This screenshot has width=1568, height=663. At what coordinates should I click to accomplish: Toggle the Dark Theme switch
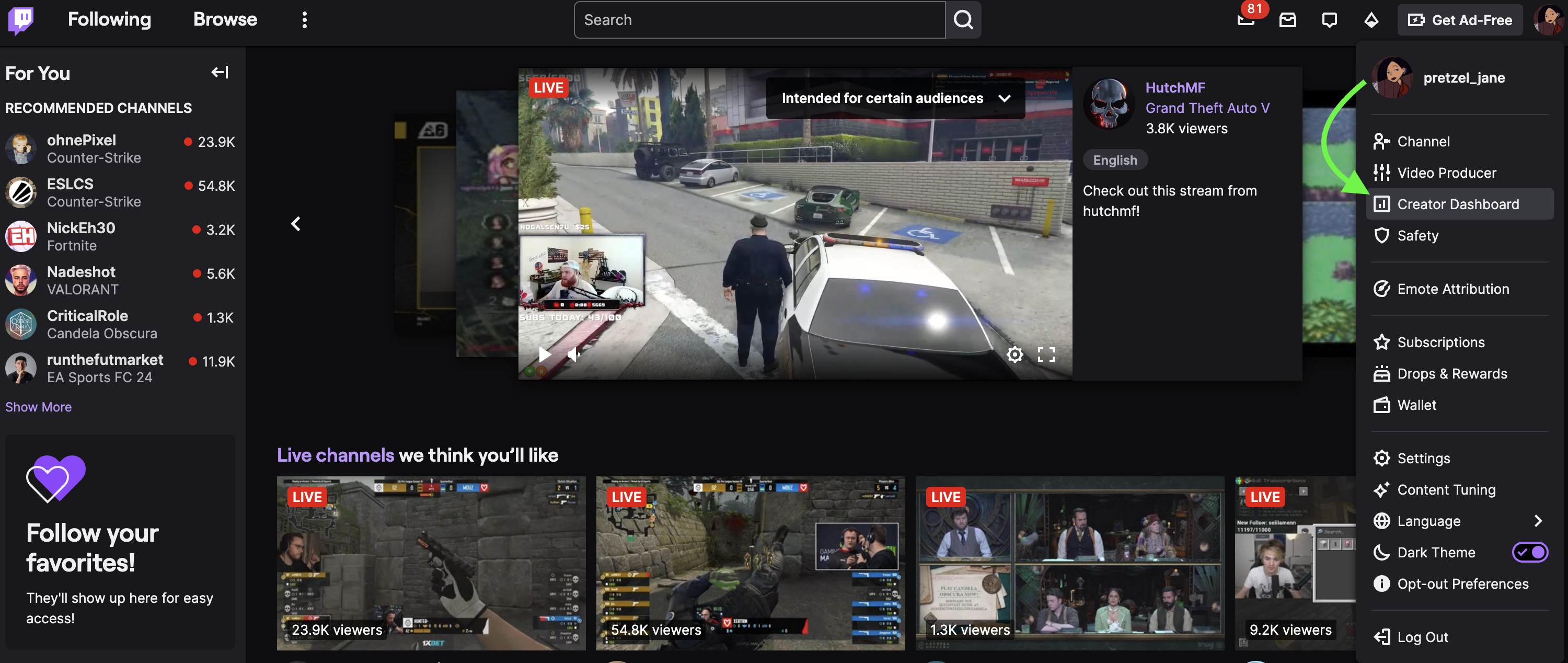[x=1530, y=552]
